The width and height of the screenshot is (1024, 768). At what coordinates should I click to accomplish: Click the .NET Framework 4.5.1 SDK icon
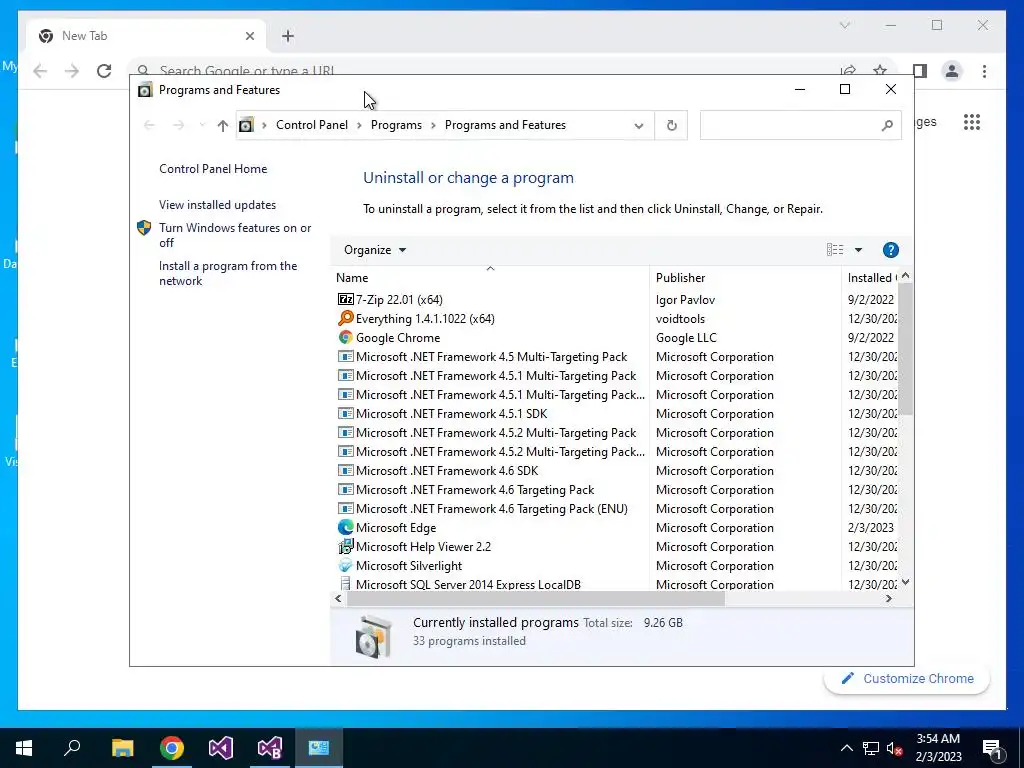coord(345,413)
